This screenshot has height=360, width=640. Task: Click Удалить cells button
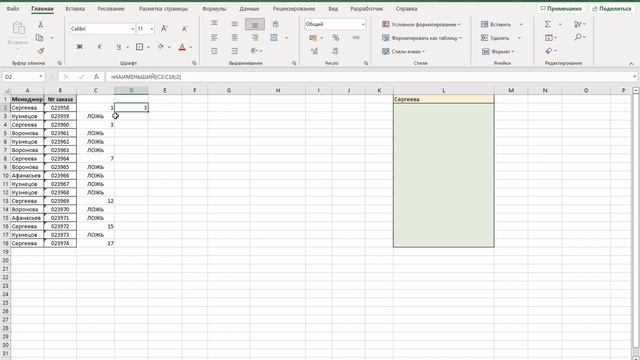(x=495, y=38)
